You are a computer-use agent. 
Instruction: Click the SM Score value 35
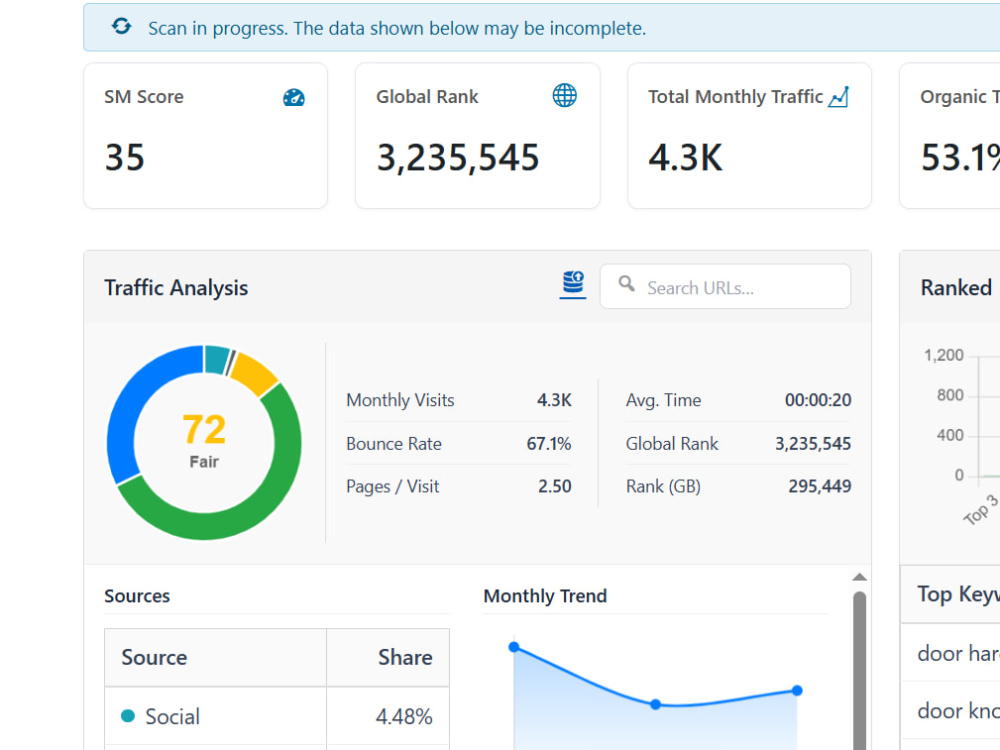coord(125,157)
